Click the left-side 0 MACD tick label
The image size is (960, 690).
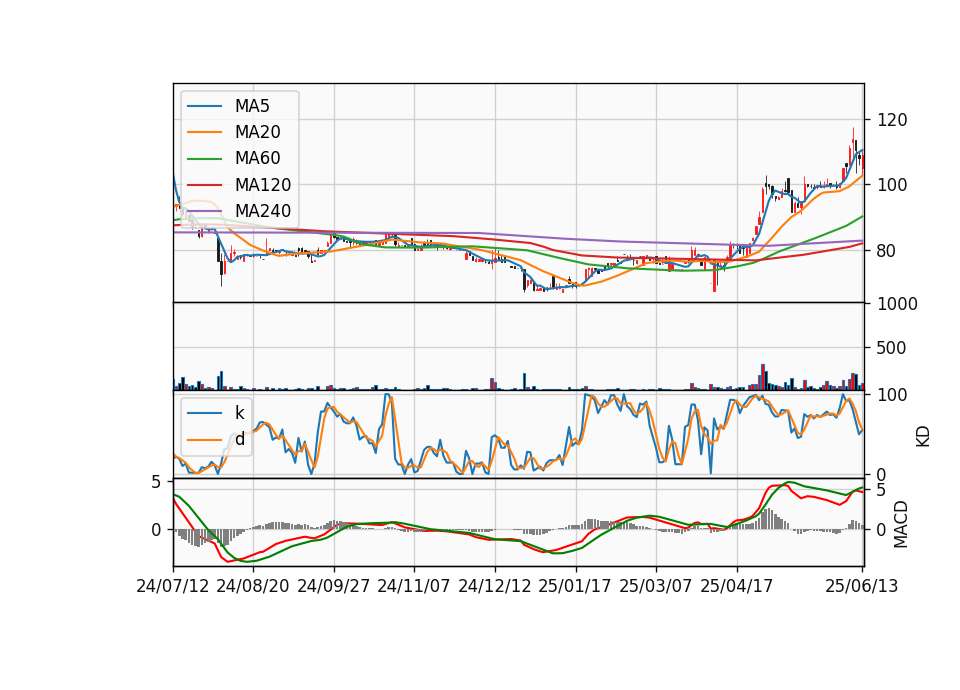156,530
